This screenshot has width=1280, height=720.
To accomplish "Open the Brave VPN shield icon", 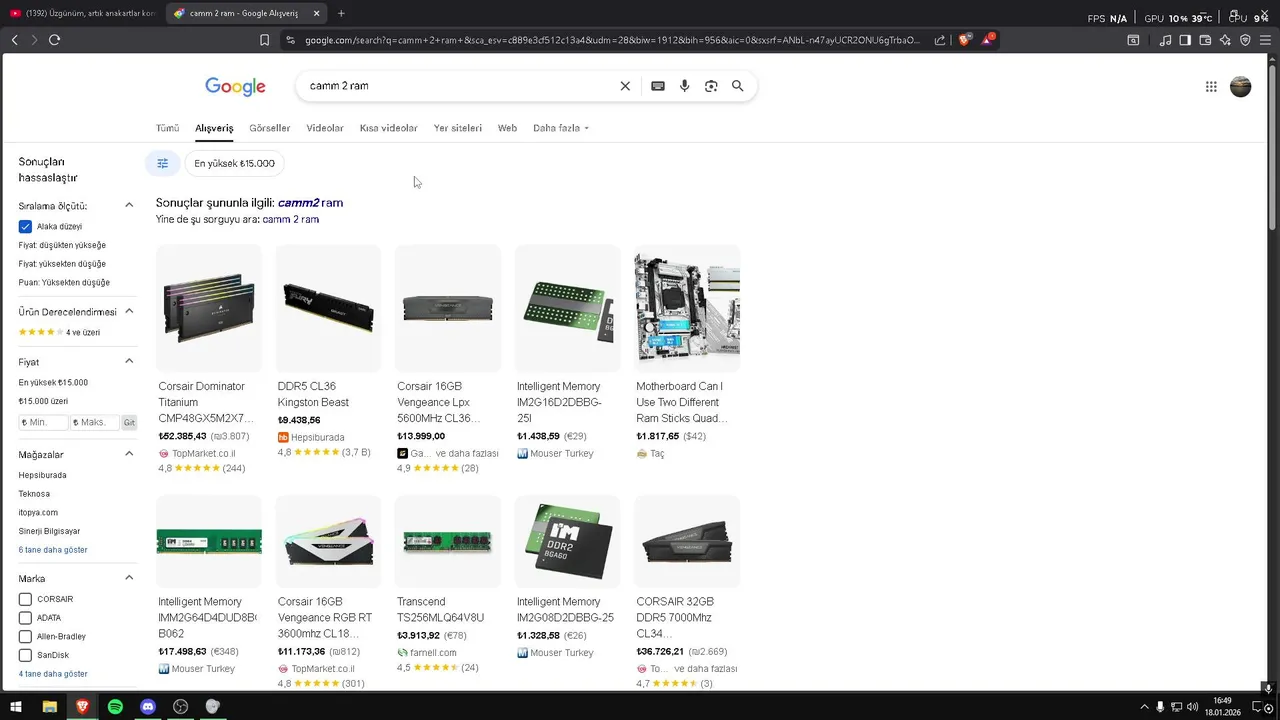I will (1245, 40).
